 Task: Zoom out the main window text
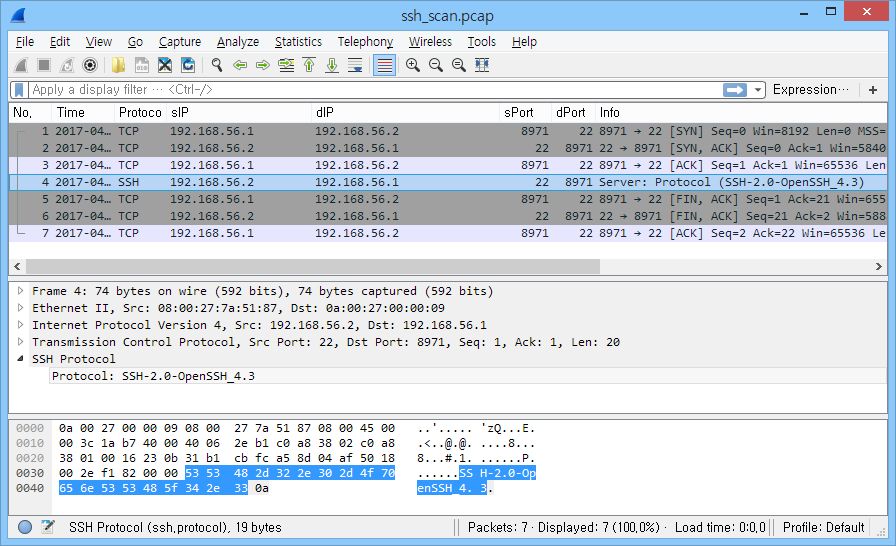[436, 65]
